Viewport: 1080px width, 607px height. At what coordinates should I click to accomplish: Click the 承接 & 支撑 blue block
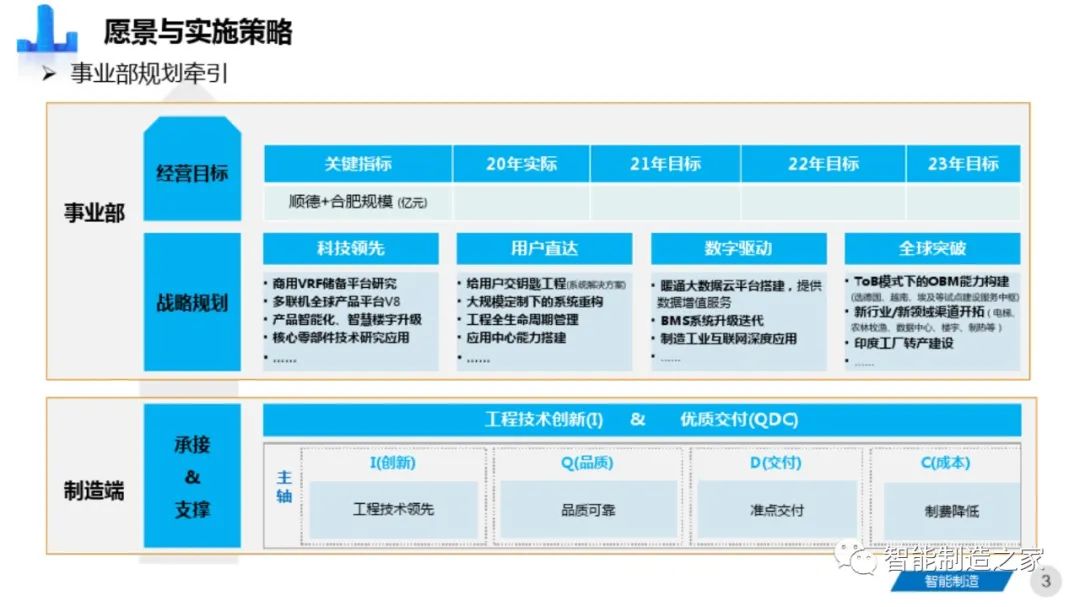click(x=192, y=475)
